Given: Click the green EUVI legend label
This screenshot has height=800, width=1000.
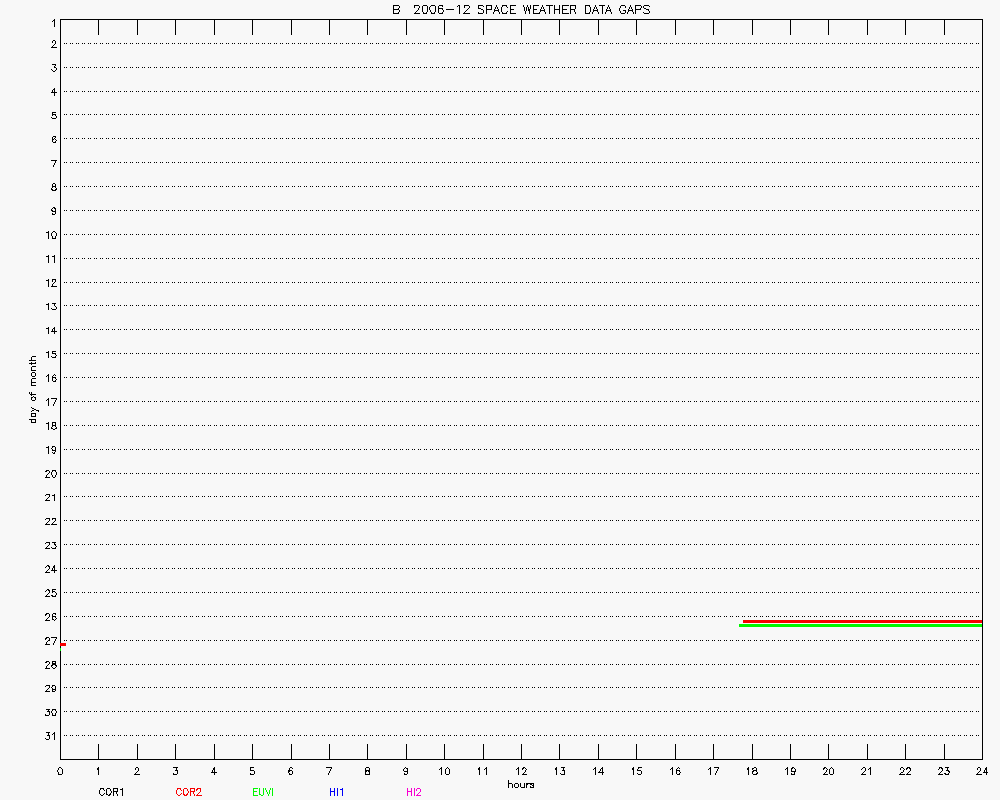Looking at the screenshot, I should point(263,792).
